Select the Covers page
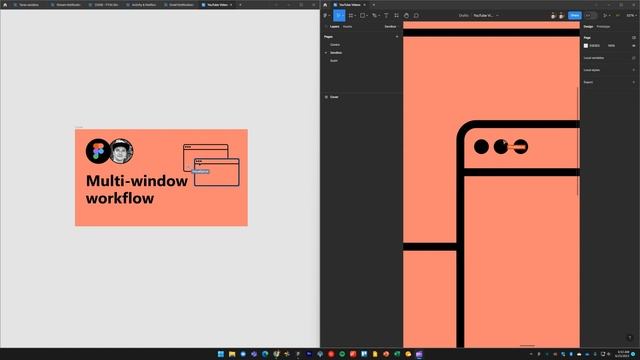The height and width of the screenshot is (360, 640). 335,45
